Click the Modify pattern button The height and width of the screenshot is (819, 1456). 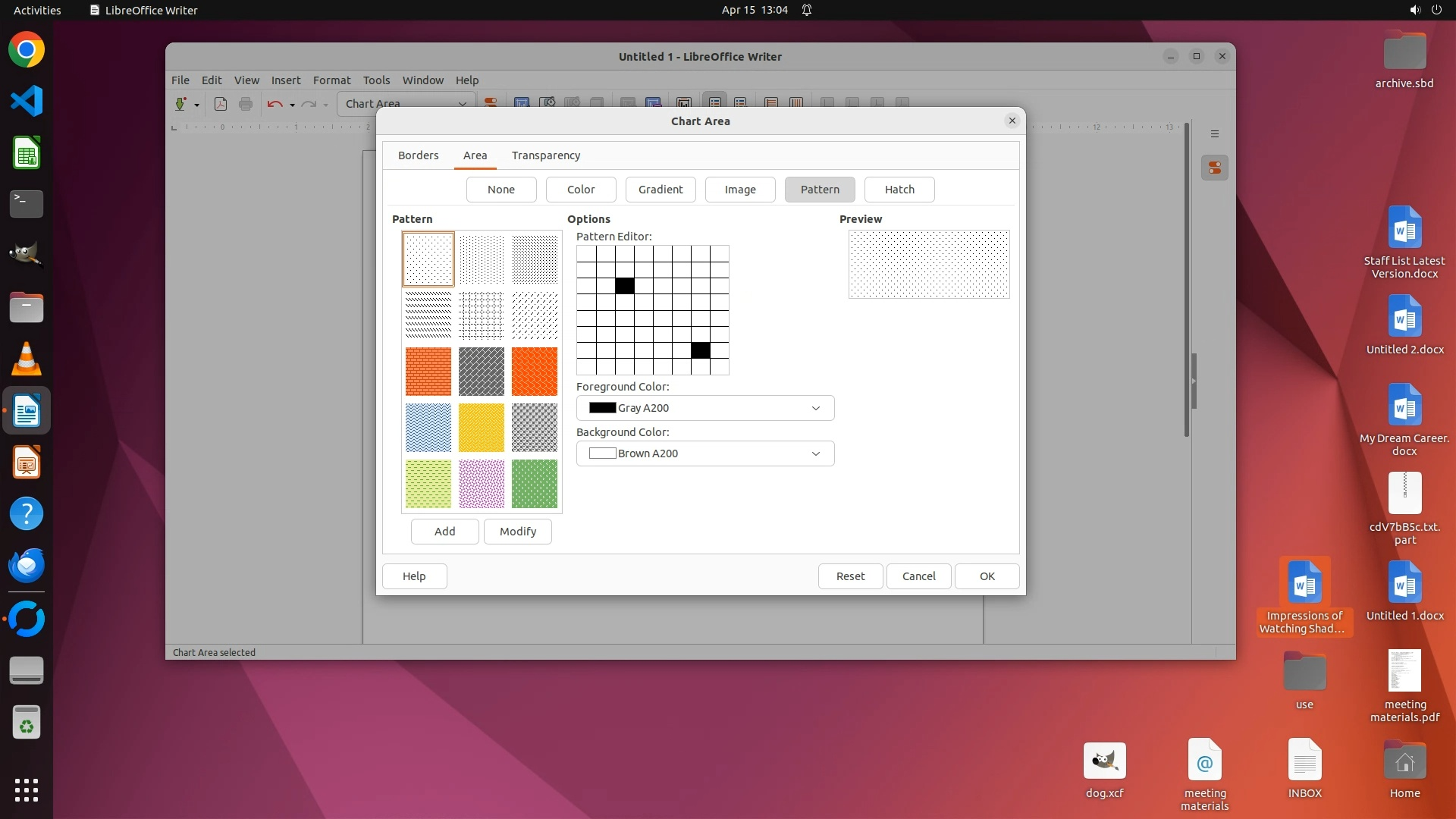pos(518,532)
